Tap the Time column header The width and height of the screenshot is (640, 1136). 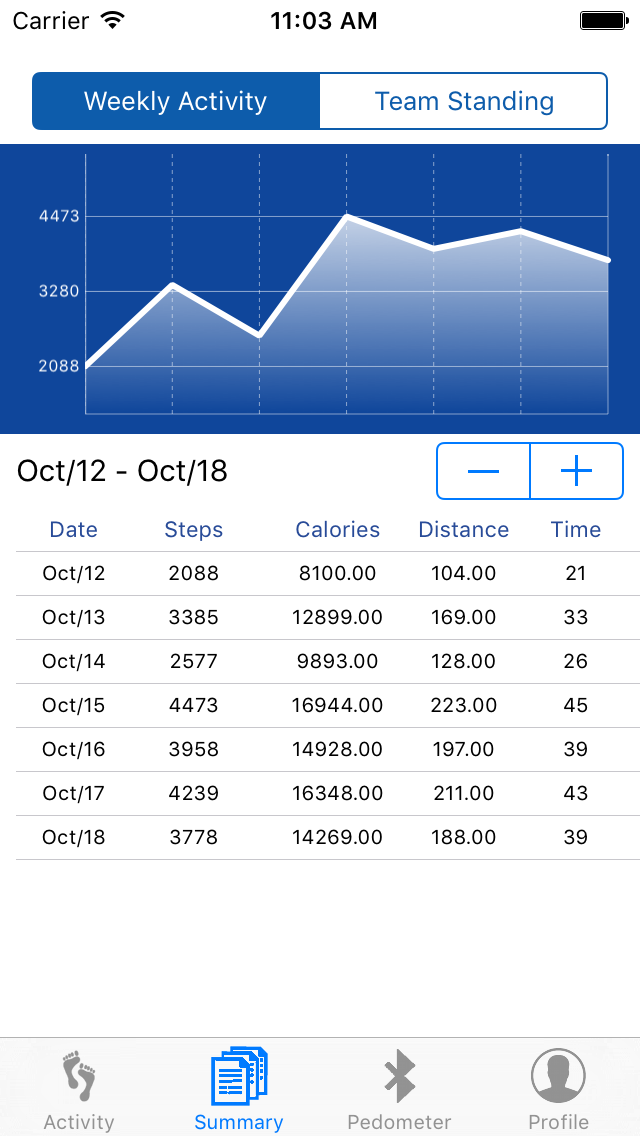coord(575,530)
